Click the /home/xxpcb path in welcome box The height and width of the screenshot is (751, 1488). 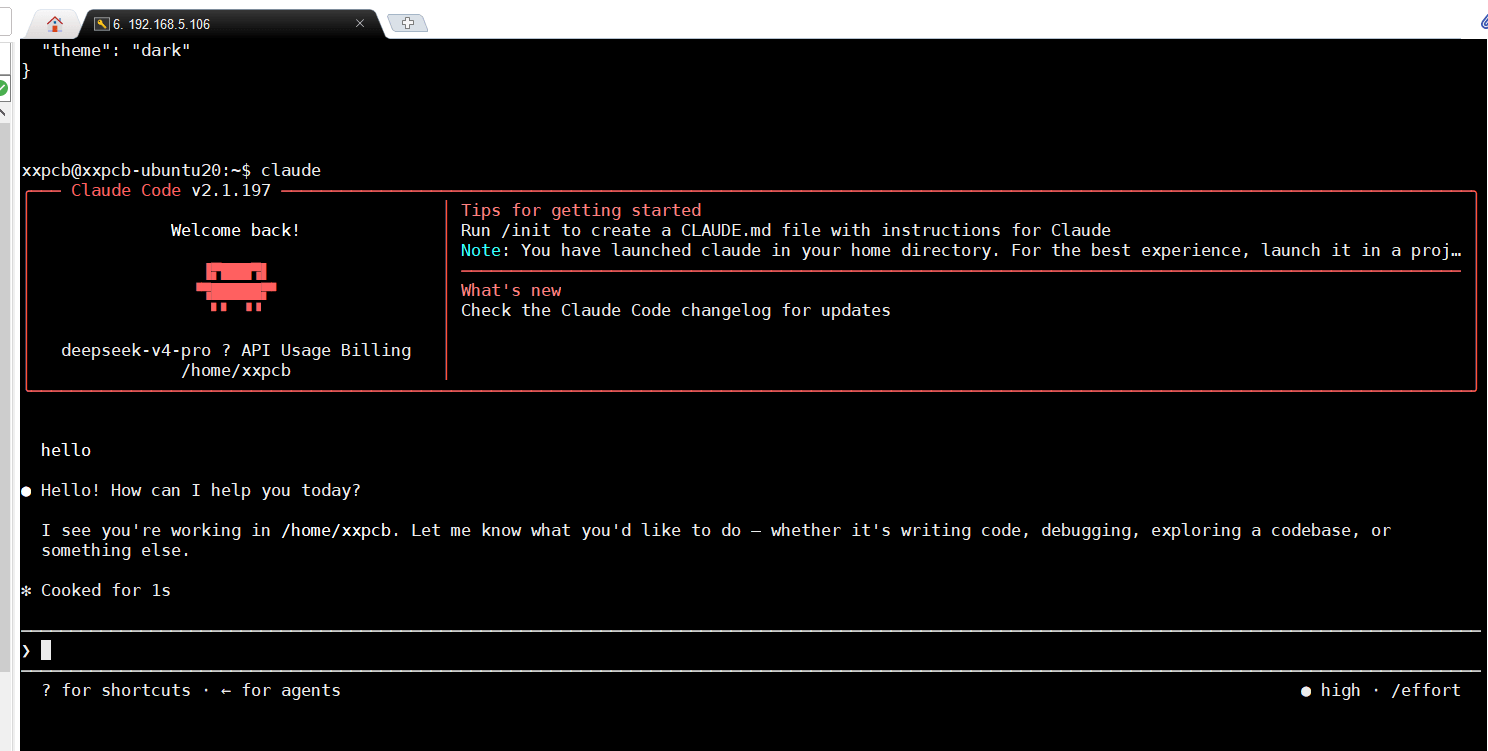[x=236, y=370]
